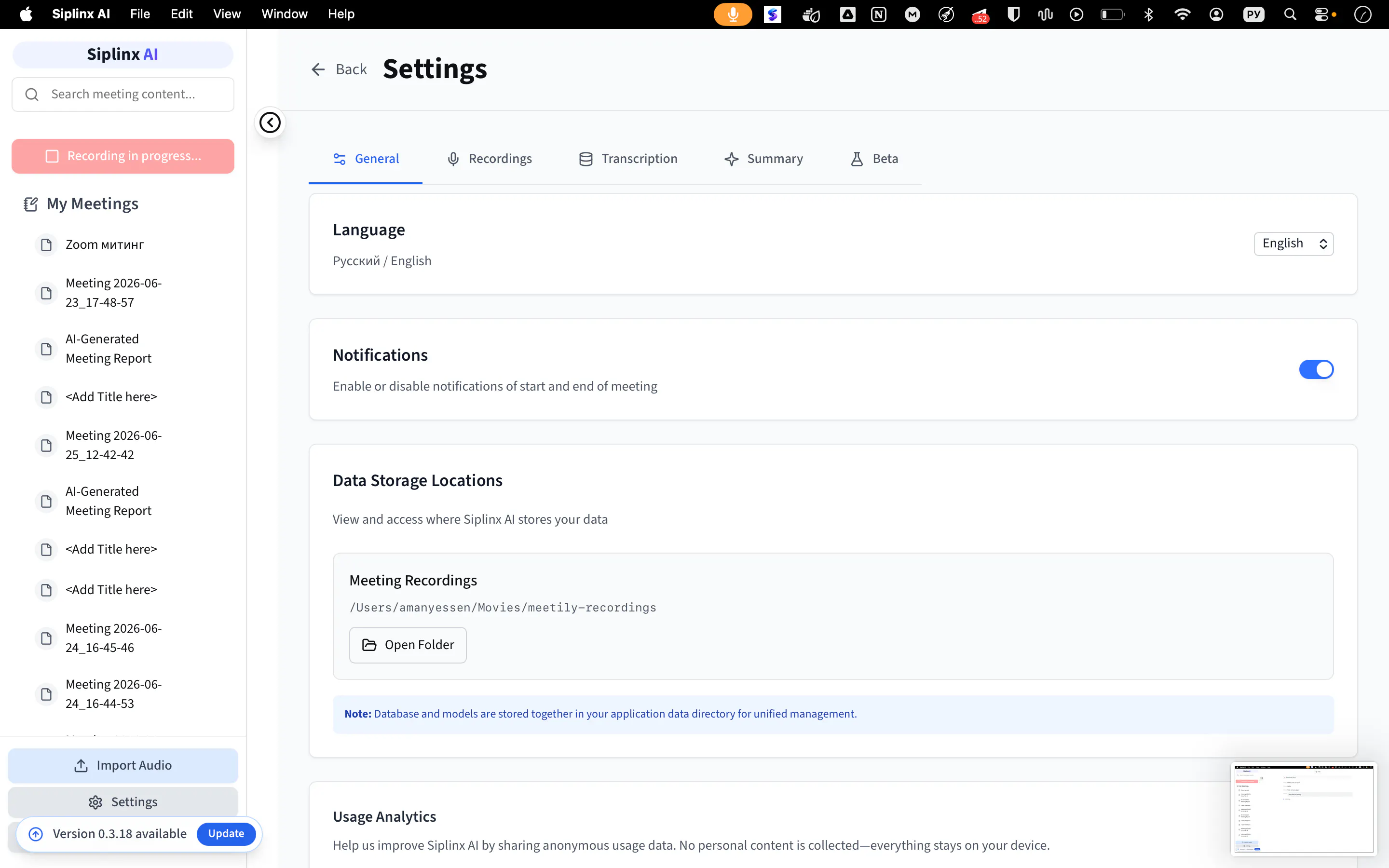Click the screenshot preview thumbnail
This screenshot has height=868, width=1389.
[x=1304, y=808]
